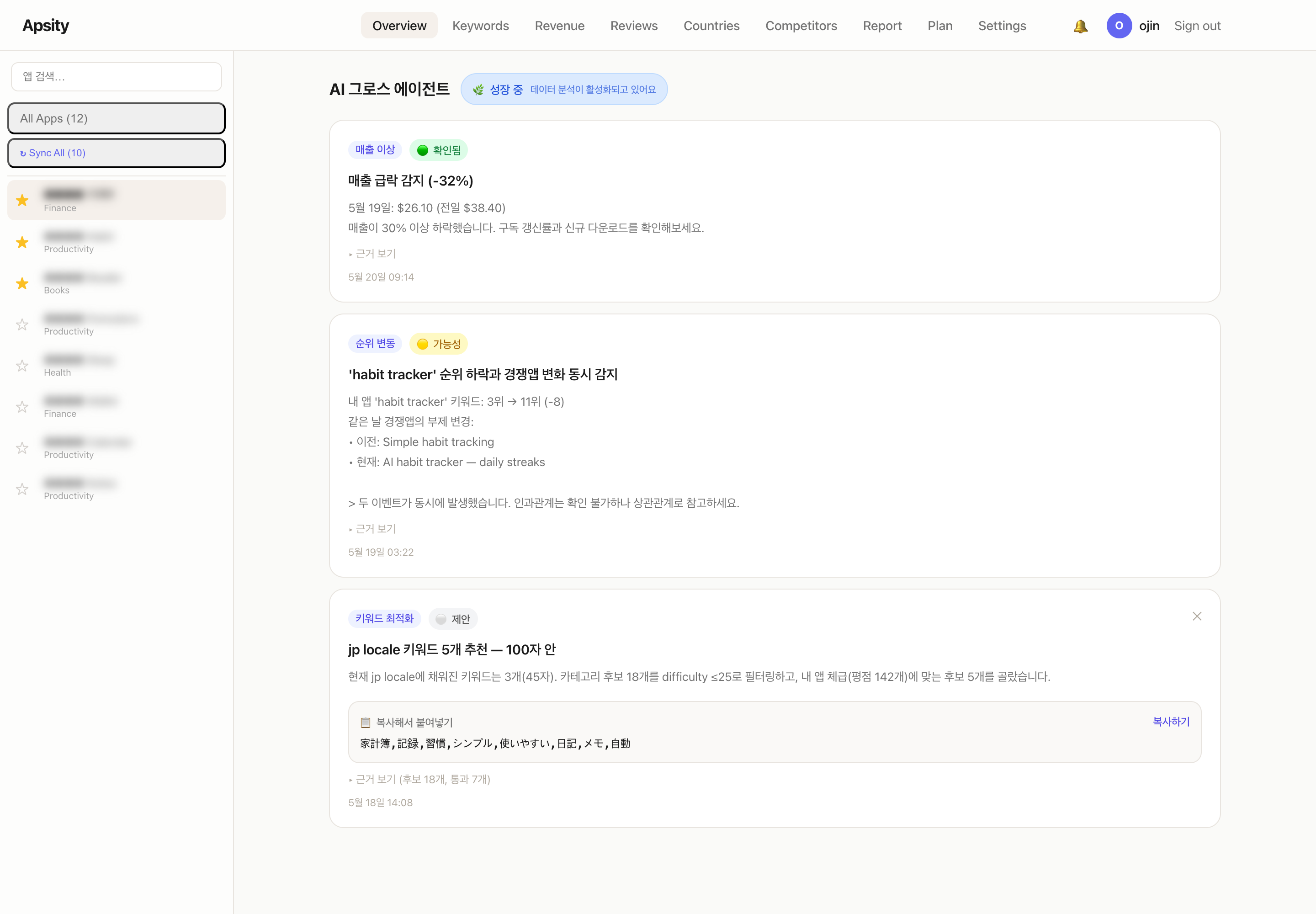This screenshot has width=1316, height=914.
Task: Click the leaf icon in 성장 중 badge
Action: point(478,89)
